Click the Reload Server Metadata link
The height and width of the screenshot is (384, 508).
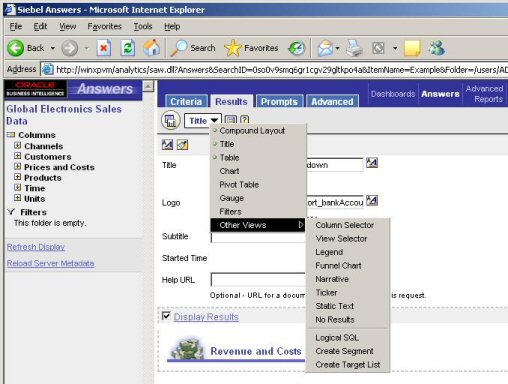pos(50,263)
